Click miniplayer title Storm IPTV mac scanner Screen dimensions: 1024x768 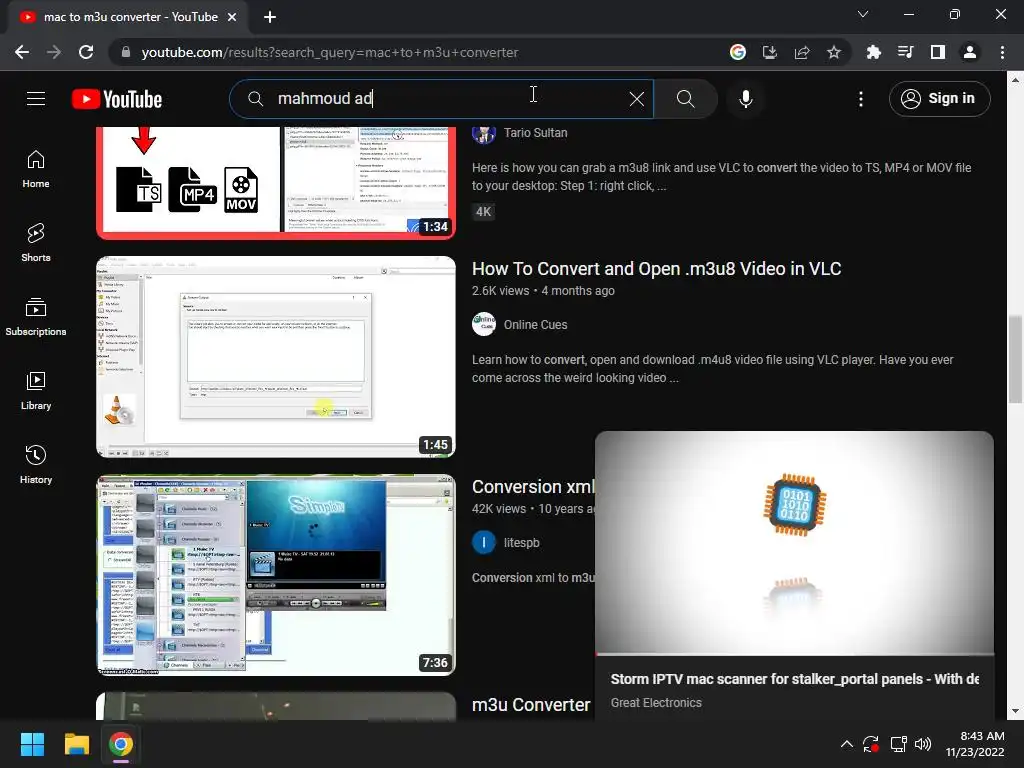click(794, 679)
